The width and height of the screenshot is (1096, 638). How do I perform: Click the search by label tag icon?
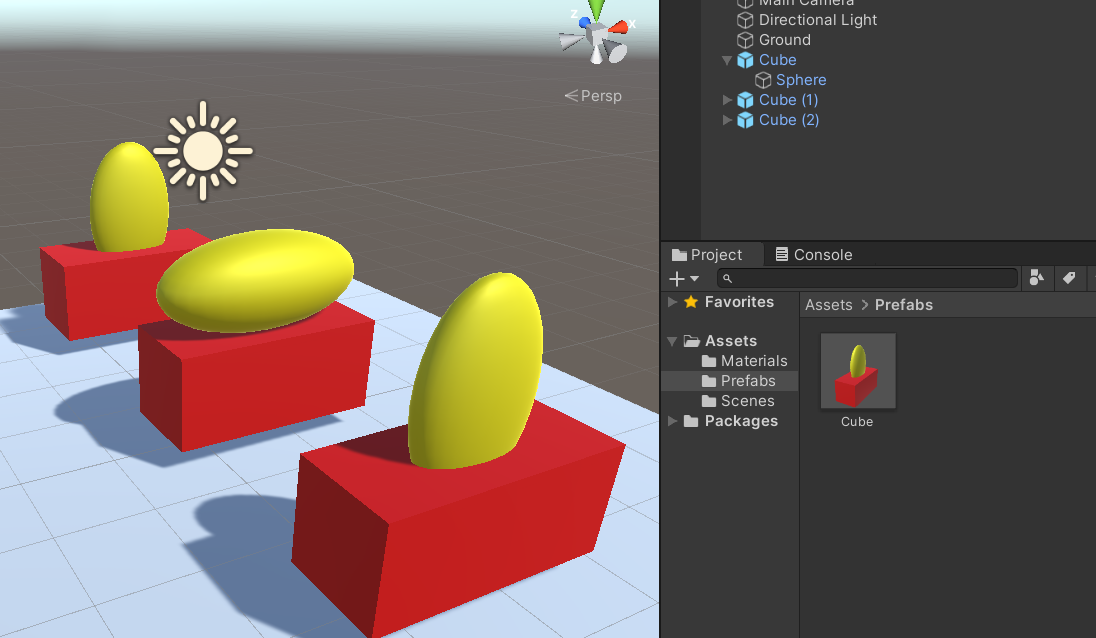click(1070, 278)
